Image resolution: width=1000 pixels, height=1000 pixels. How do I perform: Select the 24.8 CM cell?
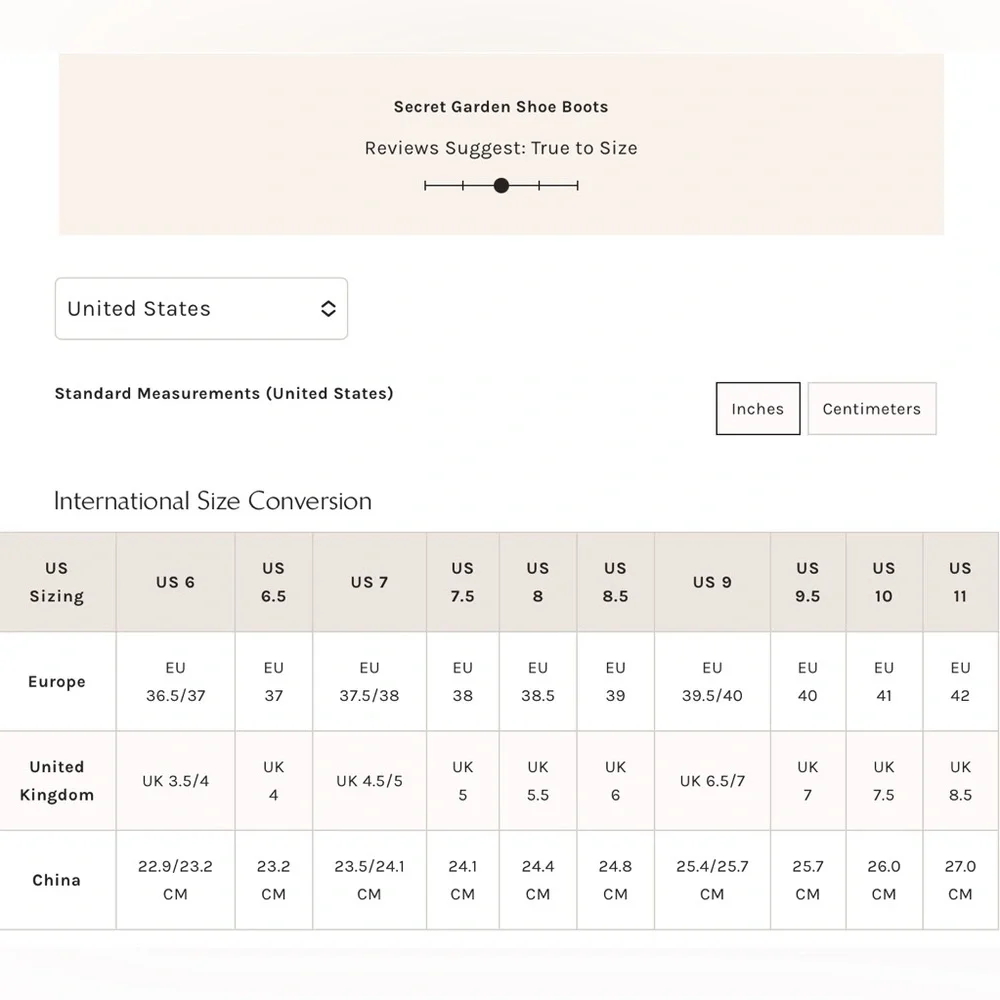tap(615, 880)
